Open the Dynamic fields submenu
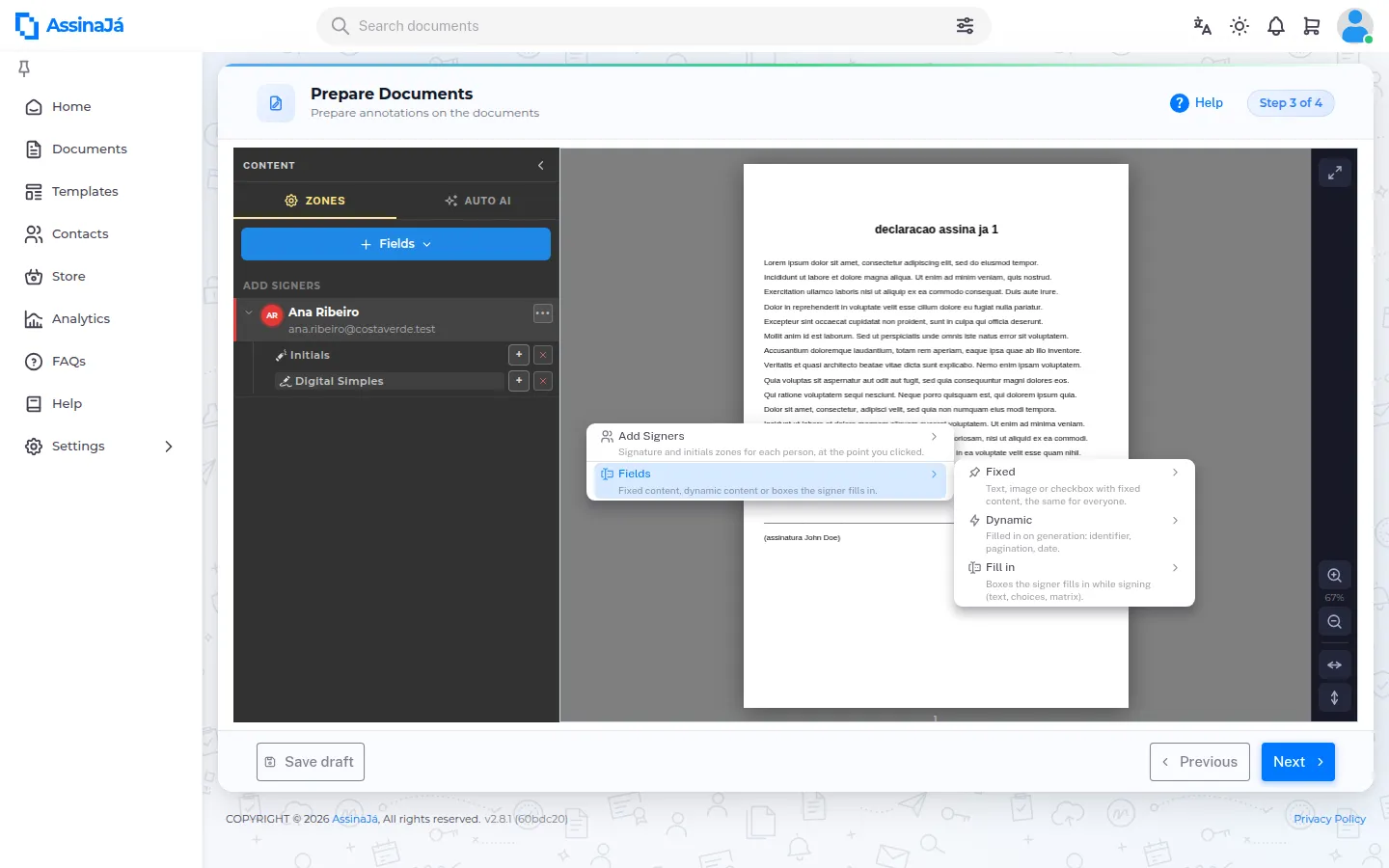1389x868 pixels. 1074,533
